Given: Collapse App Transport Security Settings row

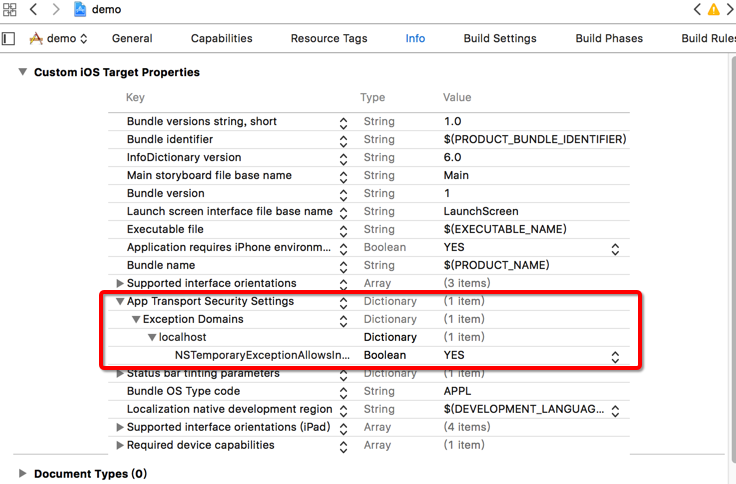Looking at the screenshot, I should (x=120, y=301).
